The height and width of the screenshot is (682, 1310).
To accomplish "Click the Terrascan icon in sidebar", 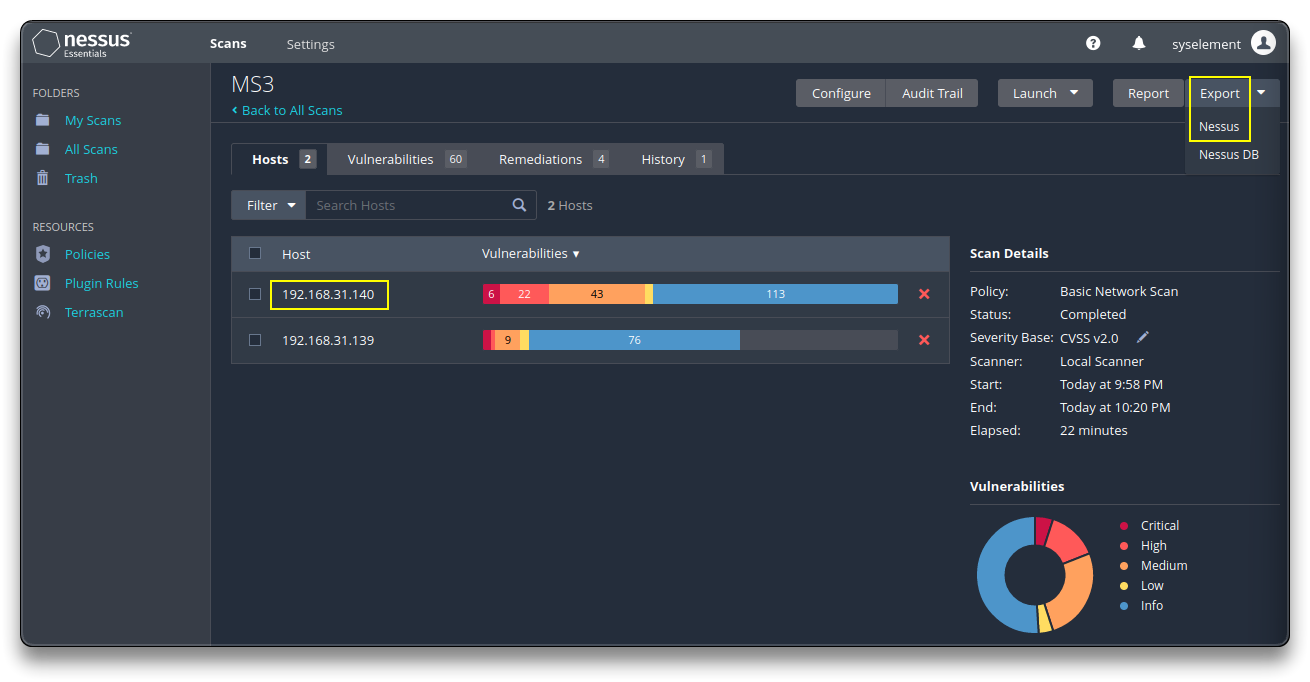I will tap(42, 312).
